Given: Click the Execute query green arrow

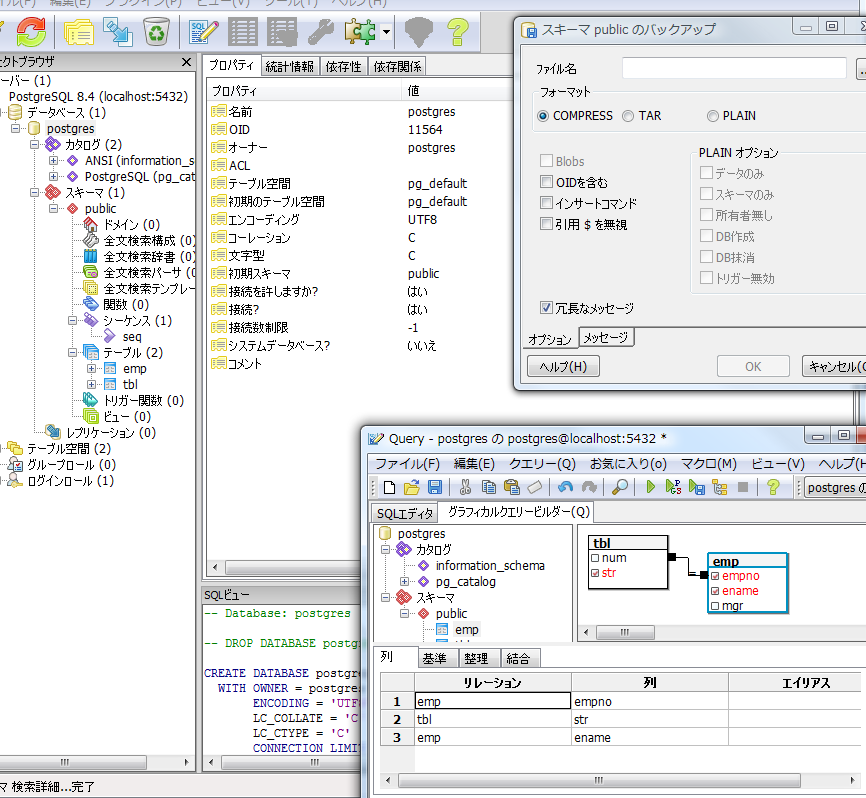Looking at the screenshot, I should click(x=651, y=487).
